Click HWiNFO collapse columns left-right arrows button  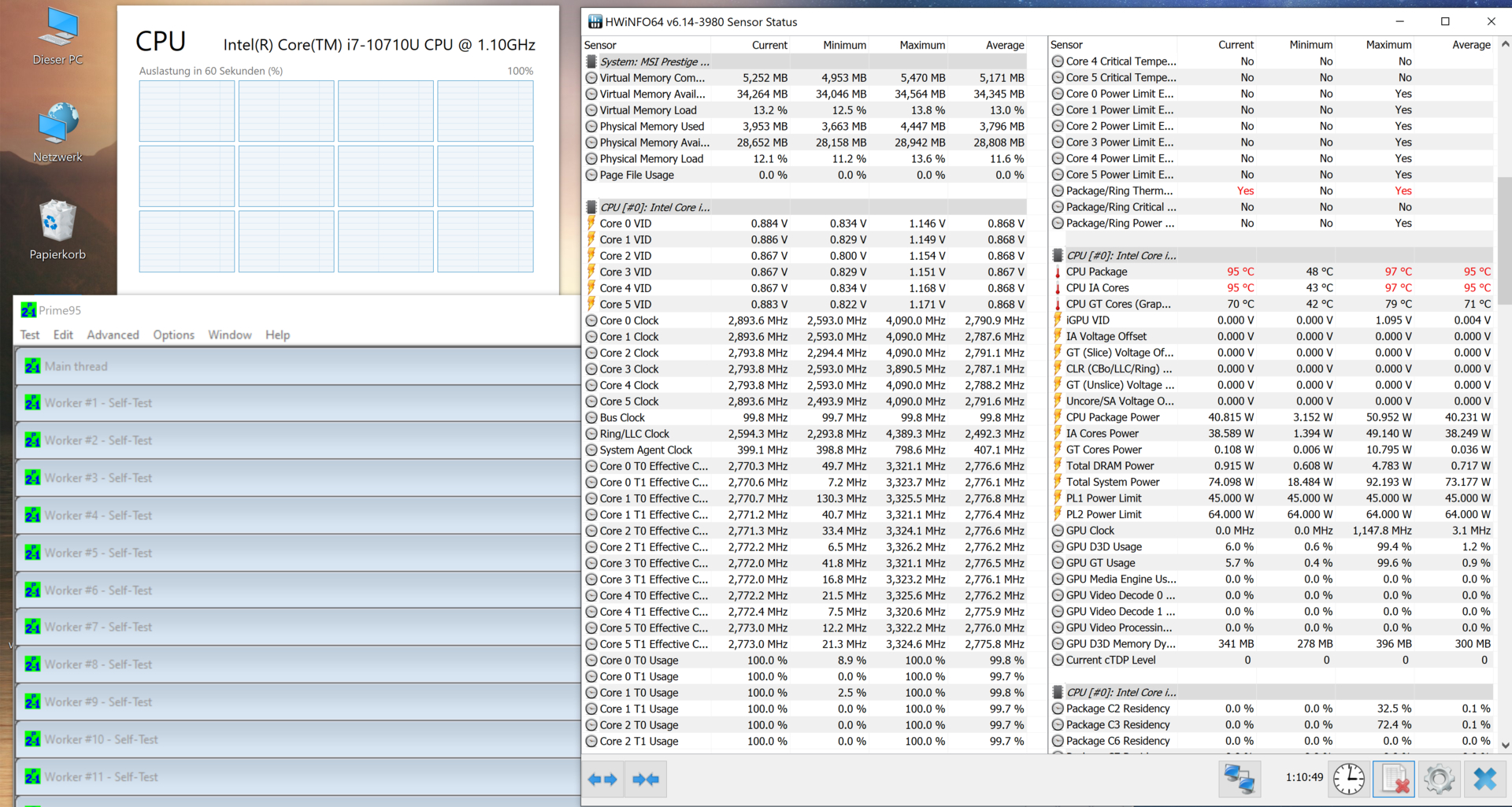(602, 779)
